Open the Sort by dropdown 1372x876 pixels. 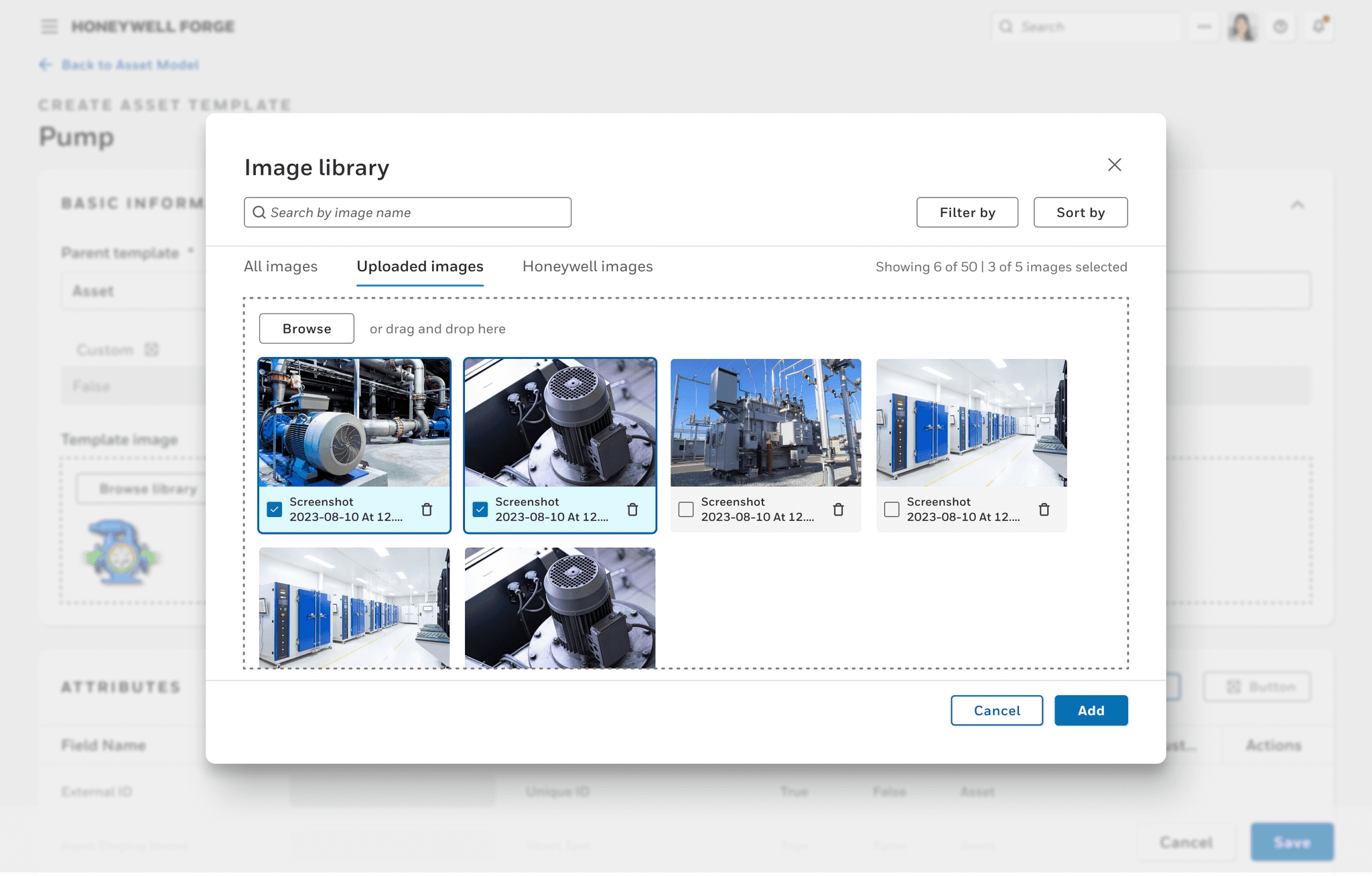[1080, 211]
